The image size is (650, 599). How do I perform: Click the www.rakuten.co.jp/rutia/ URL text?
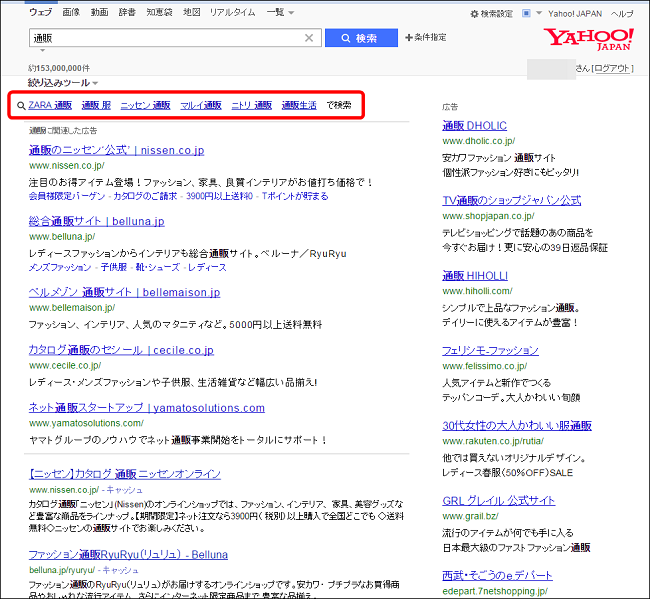tap(493, 441)
